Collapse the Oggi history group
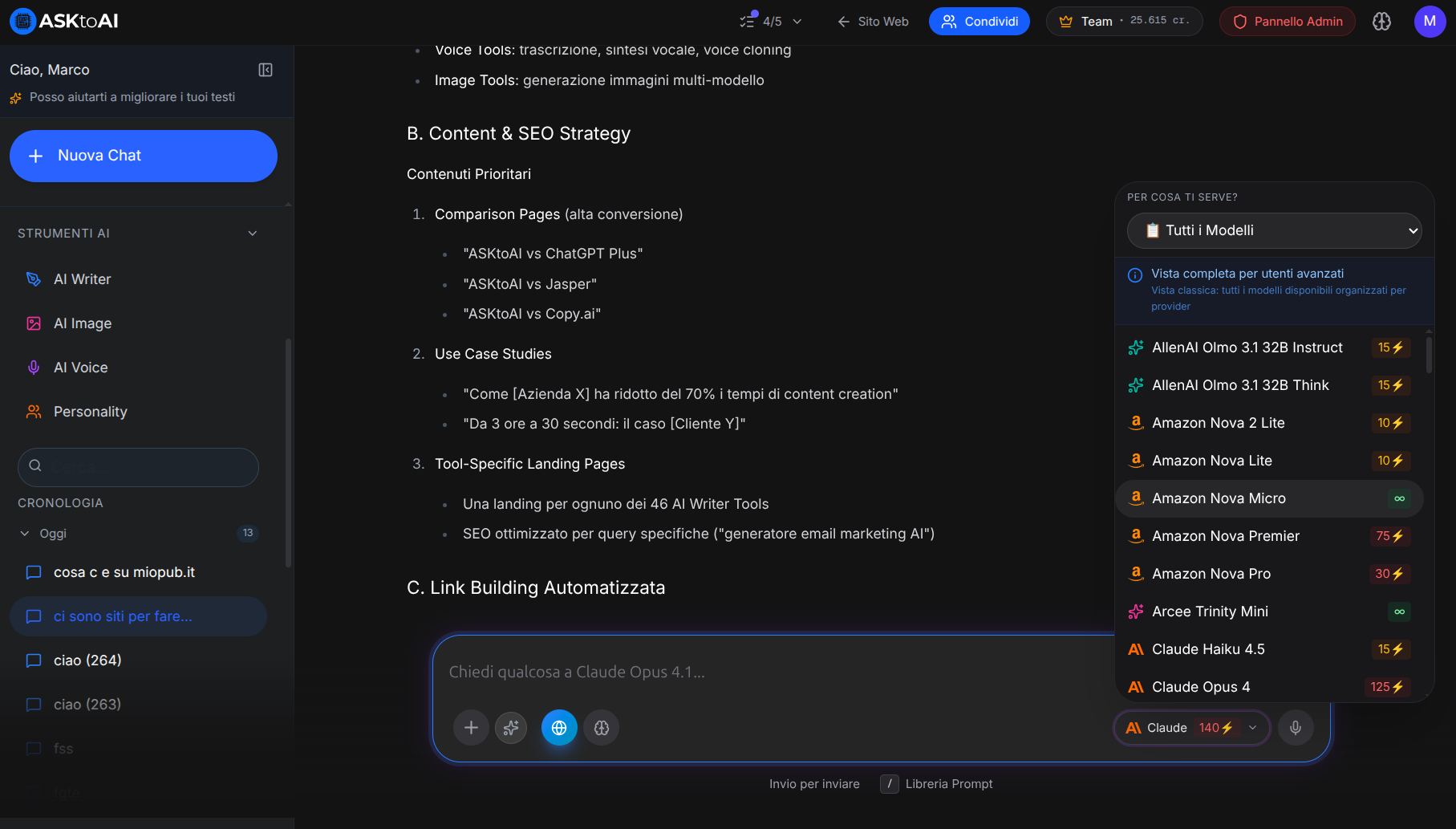The width and height of the screenshot is (1456, 829). click(x=25, y=534)
